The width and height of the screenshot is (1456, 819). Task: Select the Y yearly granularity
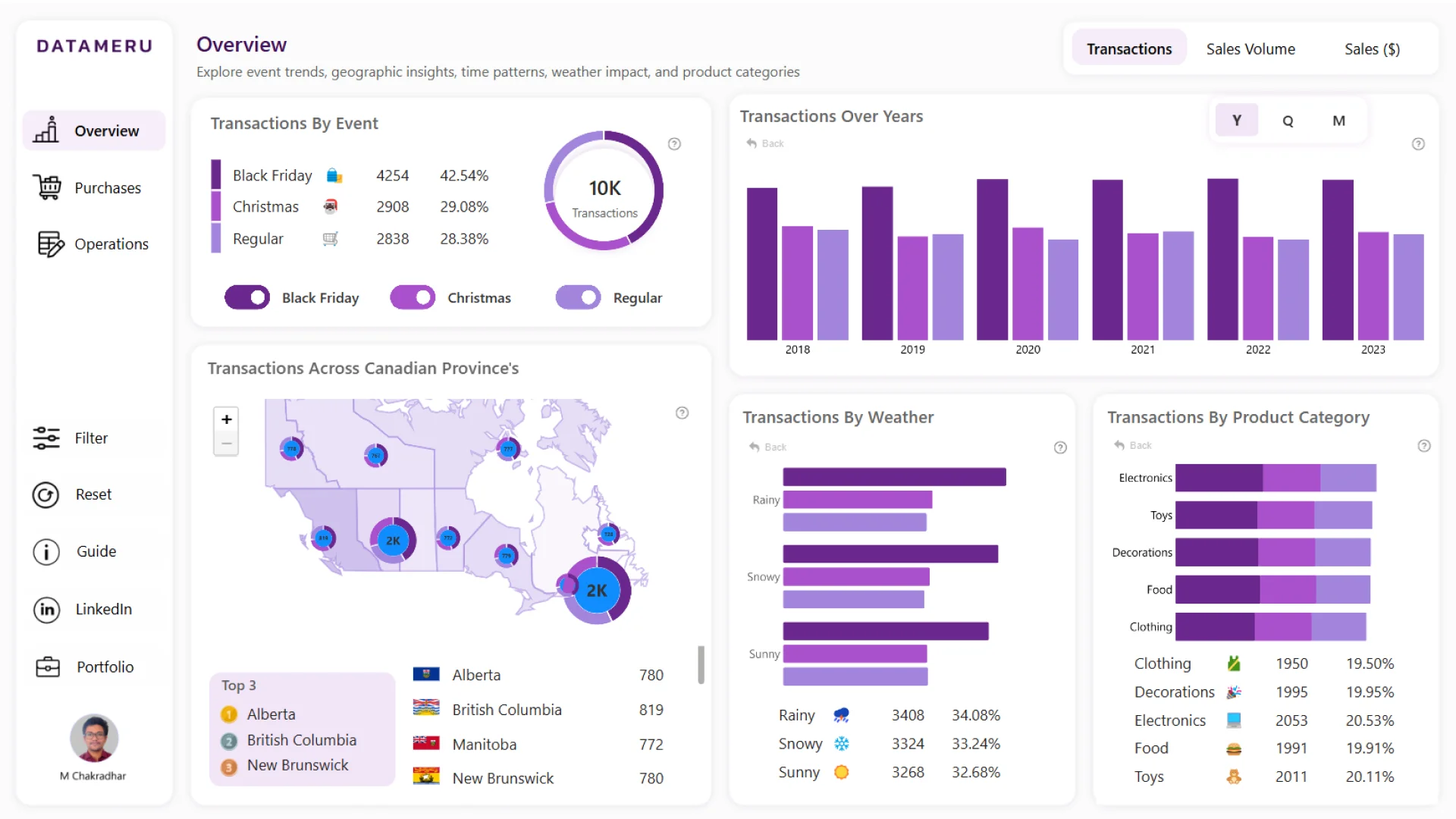1237,121
